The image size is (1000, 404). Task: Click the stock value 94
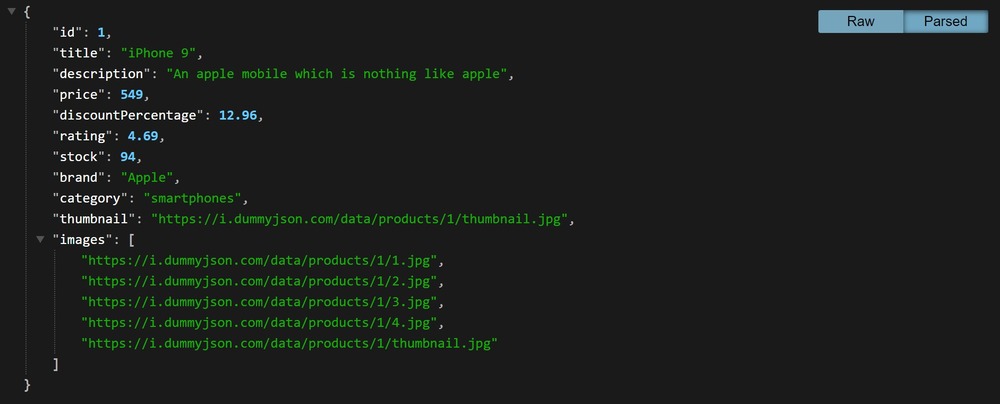click(x=128, y=156)
